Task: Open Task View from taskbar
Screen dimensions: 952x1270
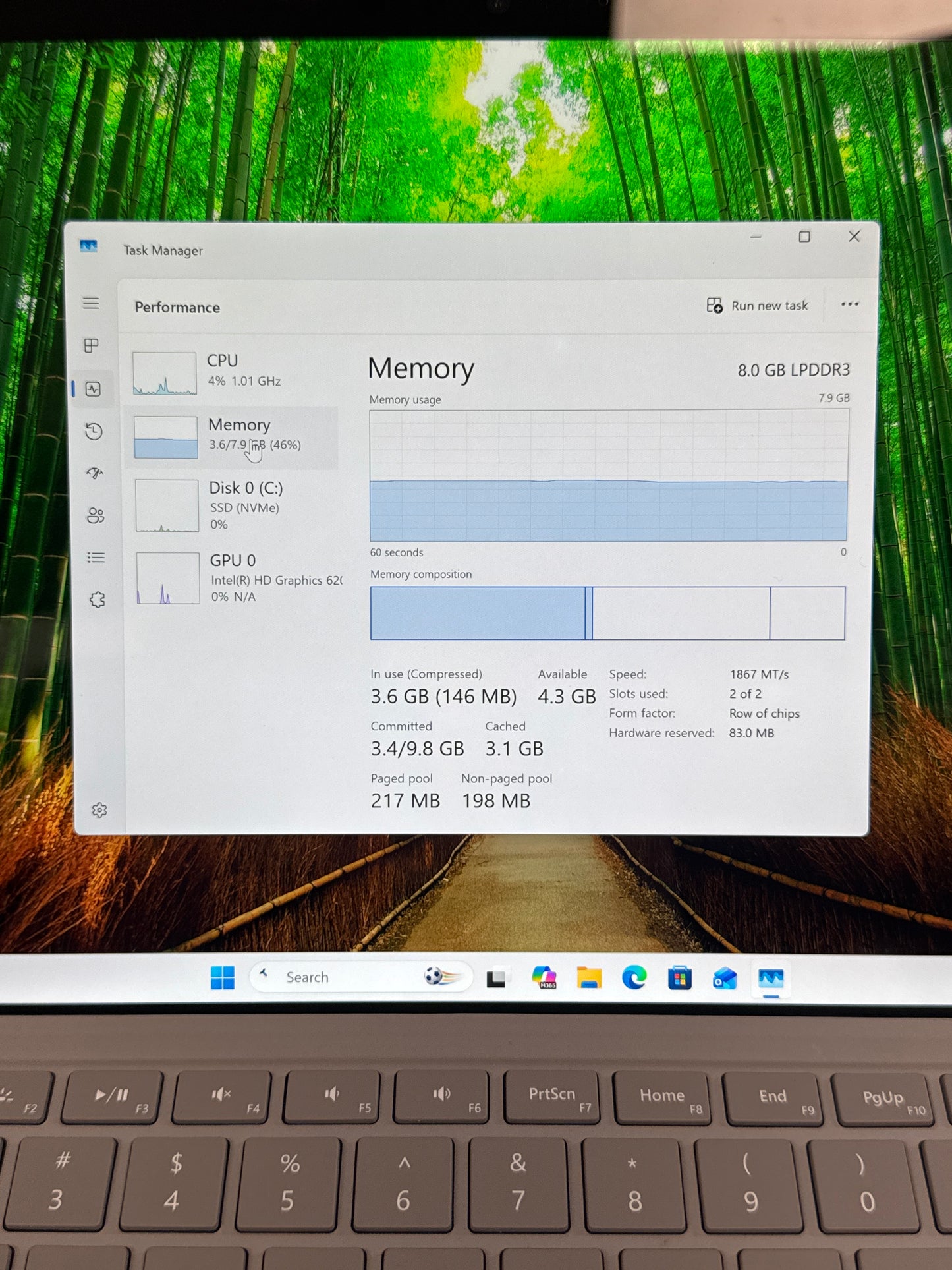Action: pyautogui.click(x=497, y=978)
